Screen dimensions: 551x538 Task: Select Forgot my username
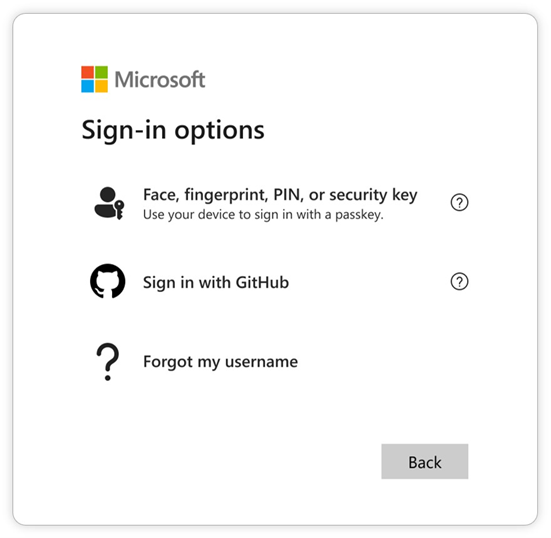[279, 362]
